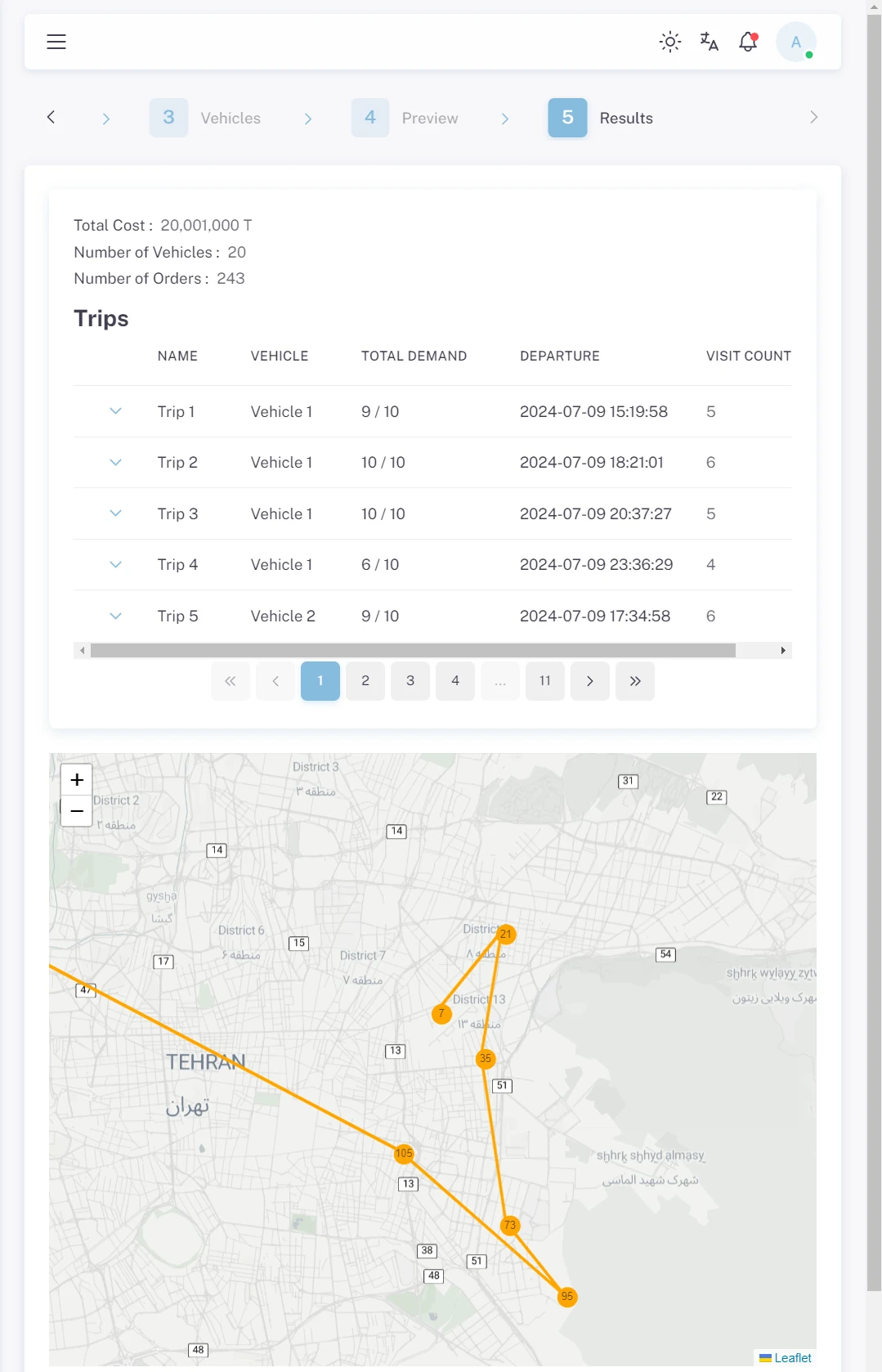Click the table scroll-left arrow

[x=82, y=651]
